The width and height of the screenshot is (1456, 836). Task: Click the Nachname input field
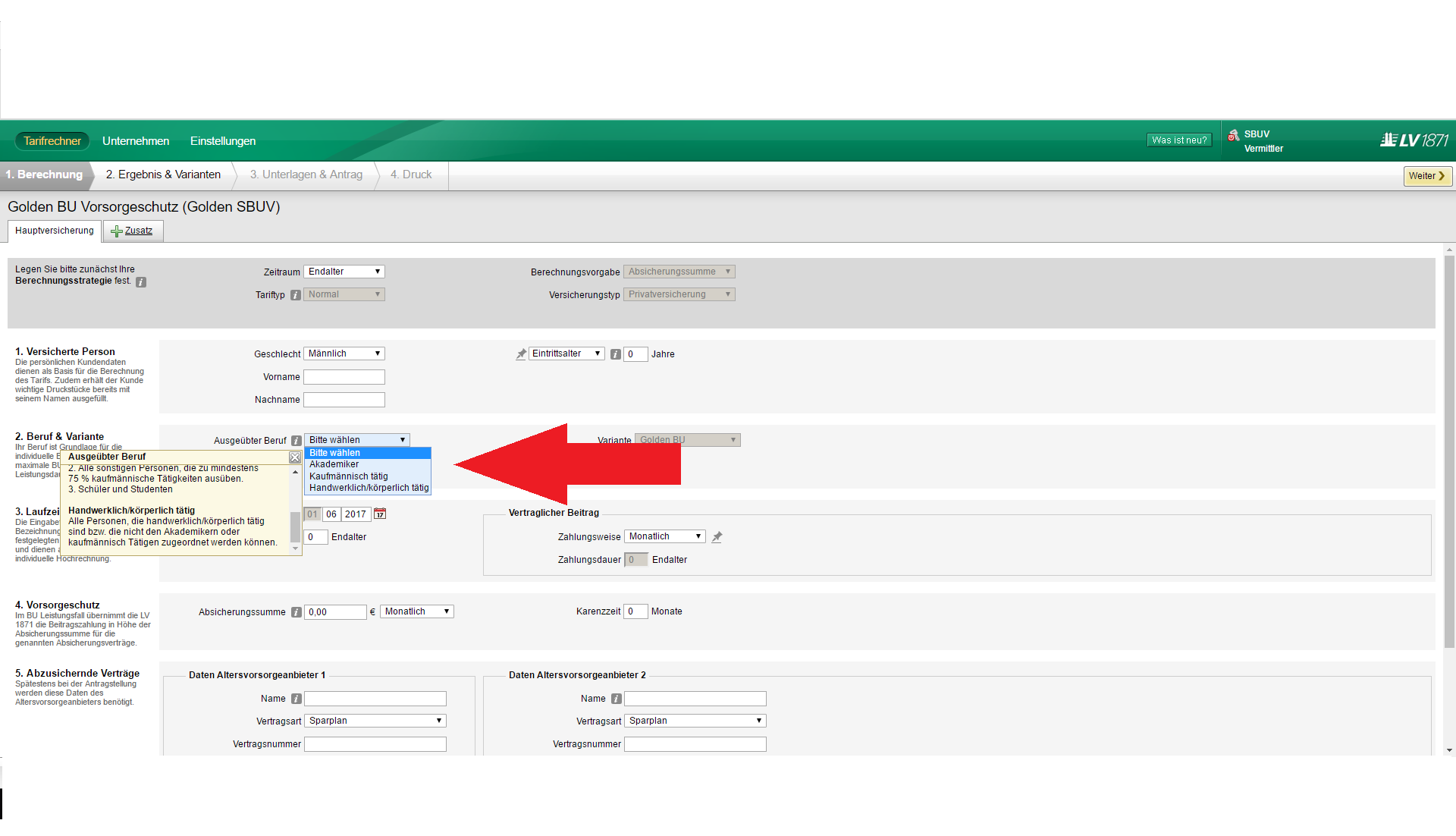[344, 400]
